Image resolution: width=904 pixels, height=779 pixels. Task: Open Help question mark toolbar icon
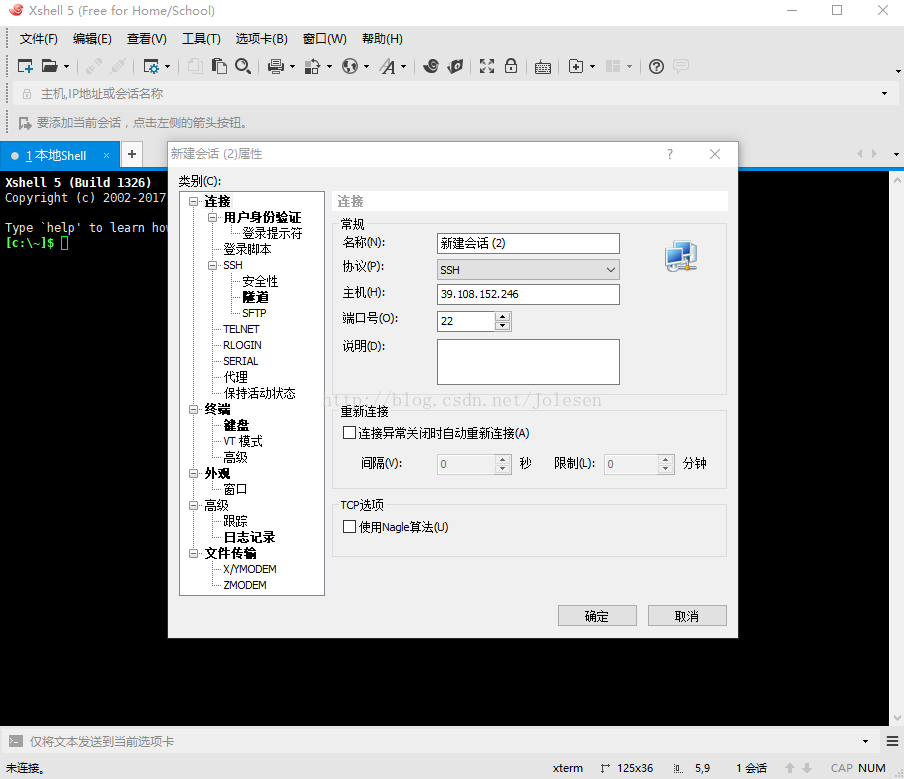click(x=656, y=66)
